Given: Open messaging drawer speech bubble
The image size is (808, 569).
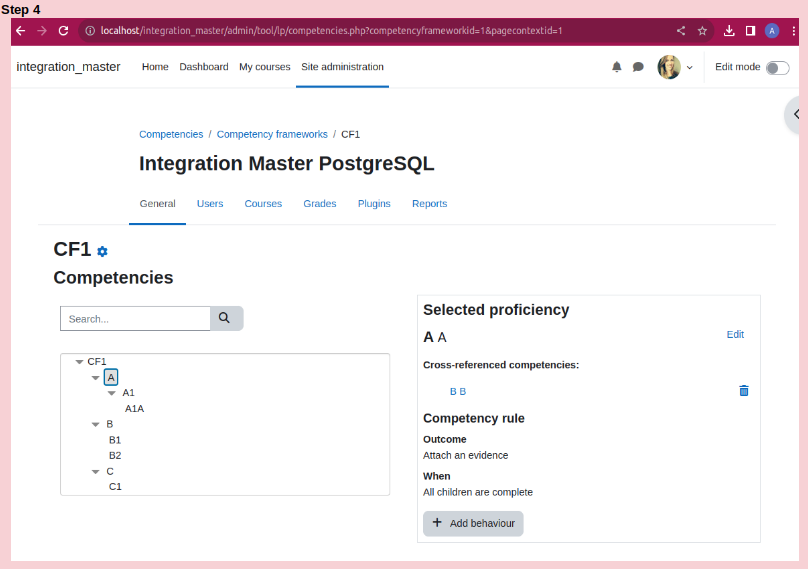Looking at the screenshot, I should tap(638, 67).
